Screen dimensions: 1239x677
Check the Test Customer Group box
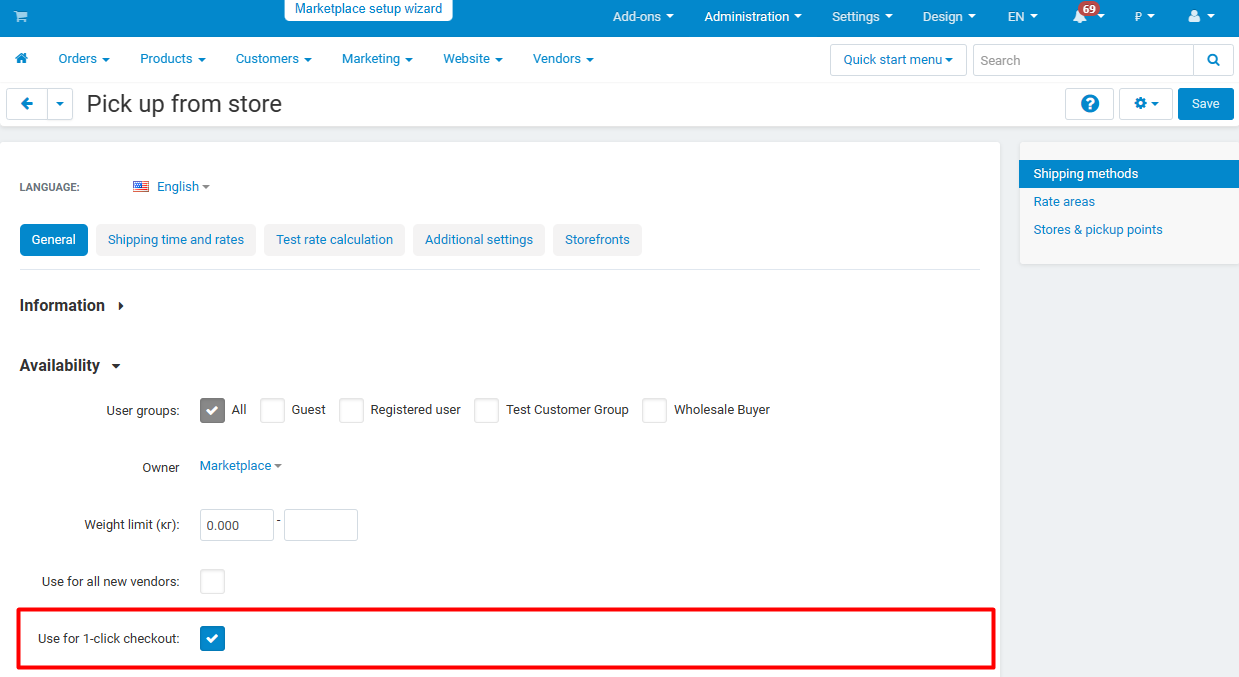pos(486,410)
